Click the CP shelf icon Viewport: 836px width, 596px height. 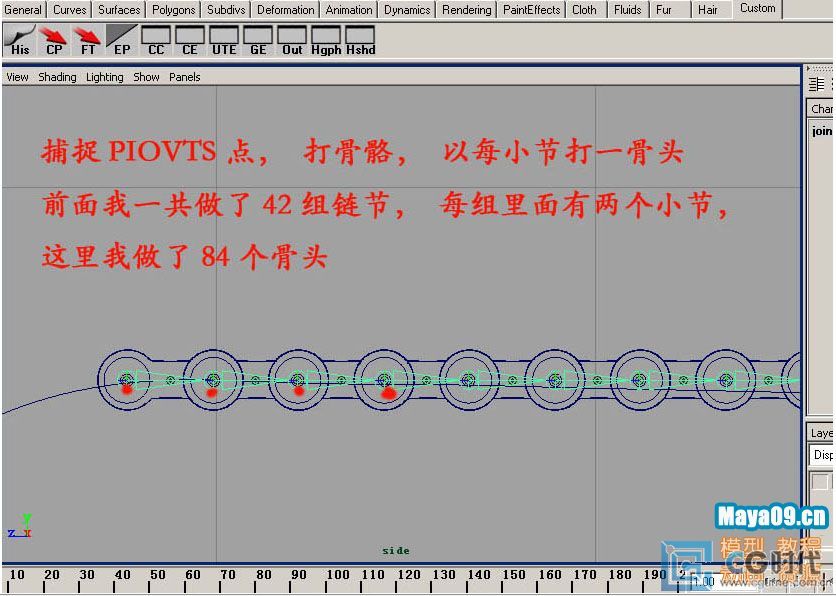[54, 40]
